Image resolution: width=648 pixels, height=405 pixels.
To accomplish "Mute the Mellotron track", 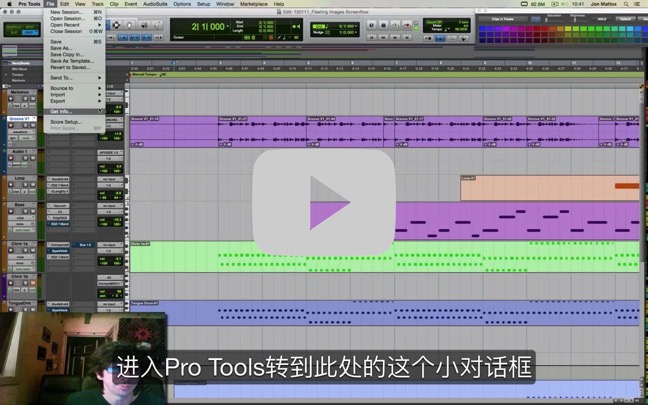I will [32, 99].
